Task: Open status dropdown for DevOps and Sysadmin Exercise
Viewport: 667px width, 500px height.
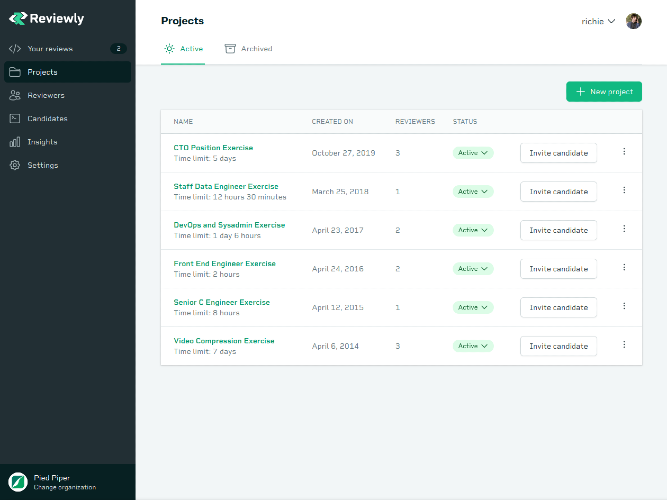Action: [x=473, y=230]
